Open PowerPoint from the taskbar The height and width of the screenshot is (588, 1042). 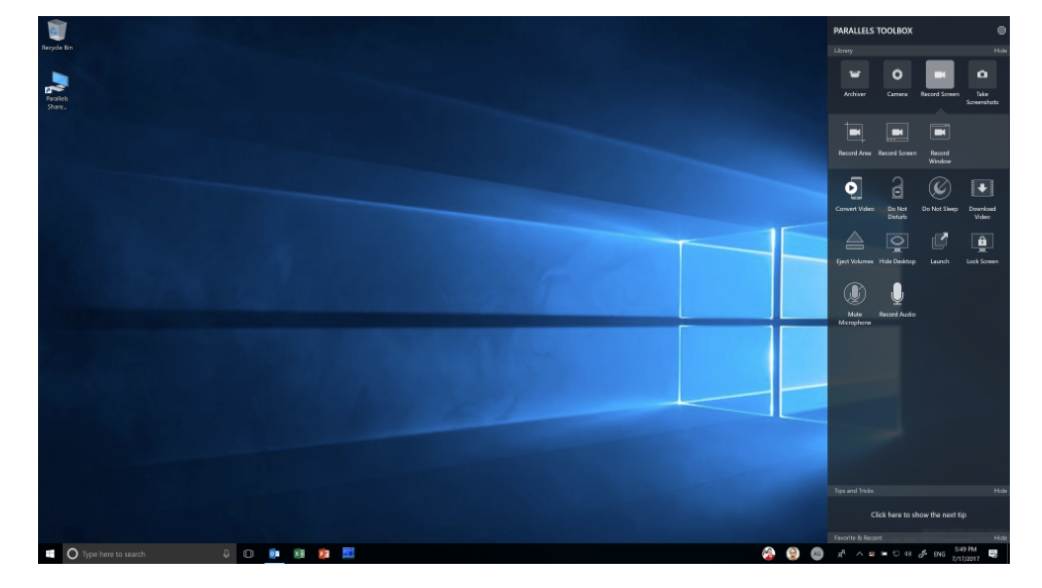[324, 553]
